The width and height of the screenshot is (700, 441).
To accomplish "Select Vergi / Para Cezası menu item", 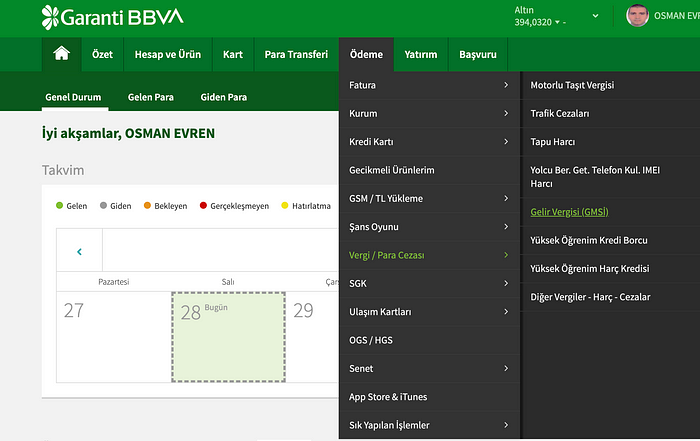I will [429, 255].
